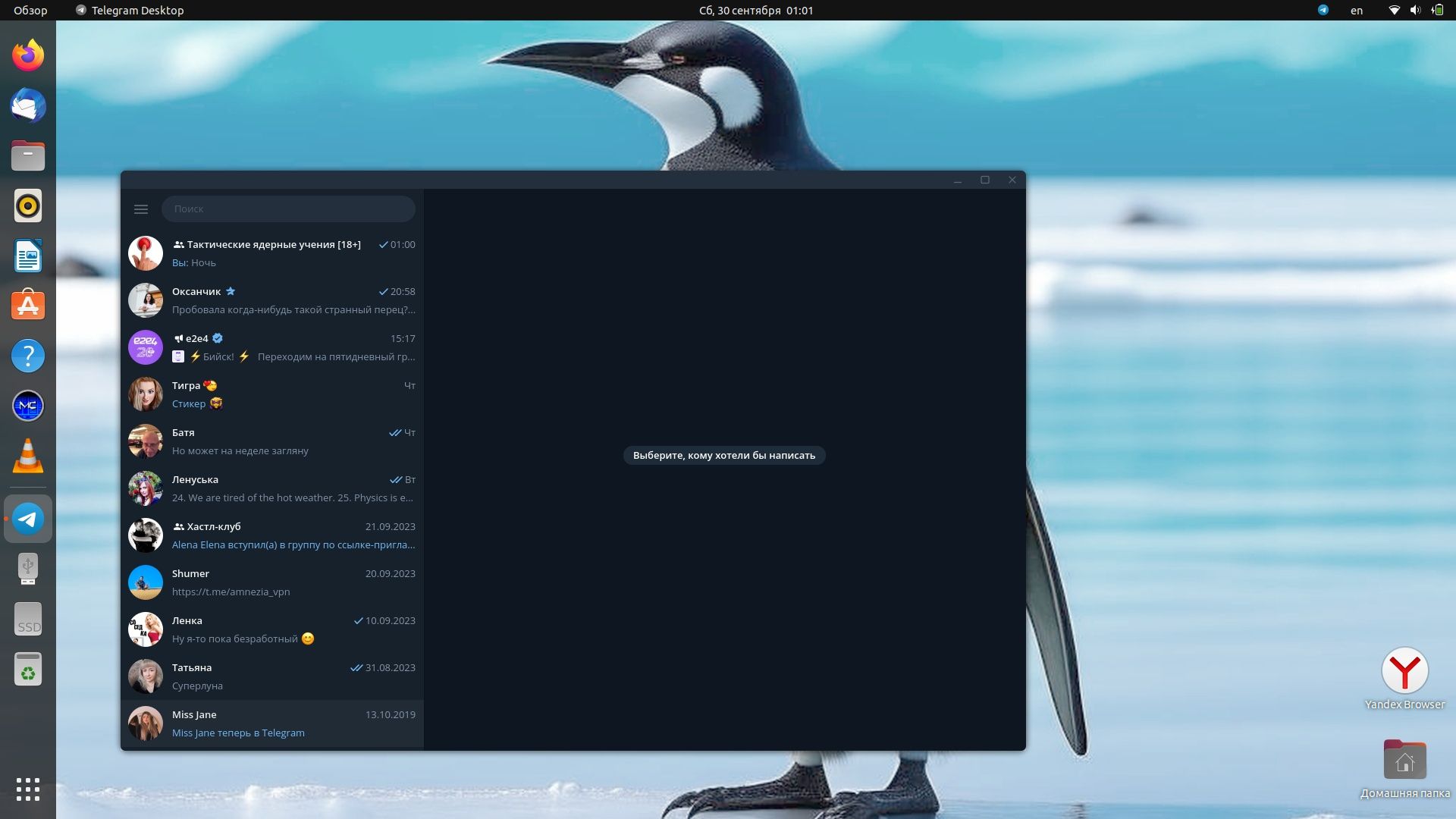1456x819 pixels.
Task: Minimize the Telegram window
Action: 958,180
